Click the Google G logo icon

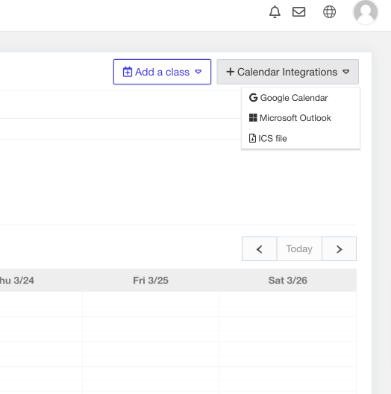(x=253, y=98)
